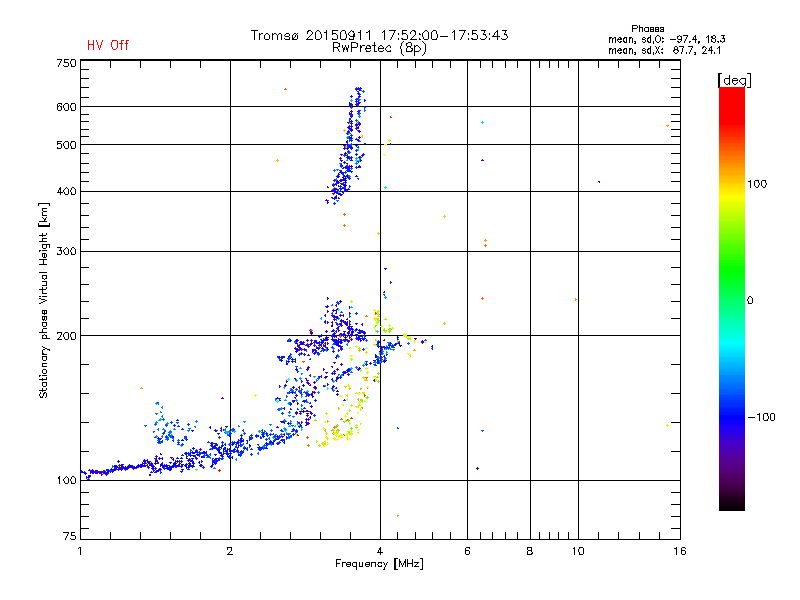Click the '6' frequency axis label
800x600 pixels.
click(x=467, y=551)
